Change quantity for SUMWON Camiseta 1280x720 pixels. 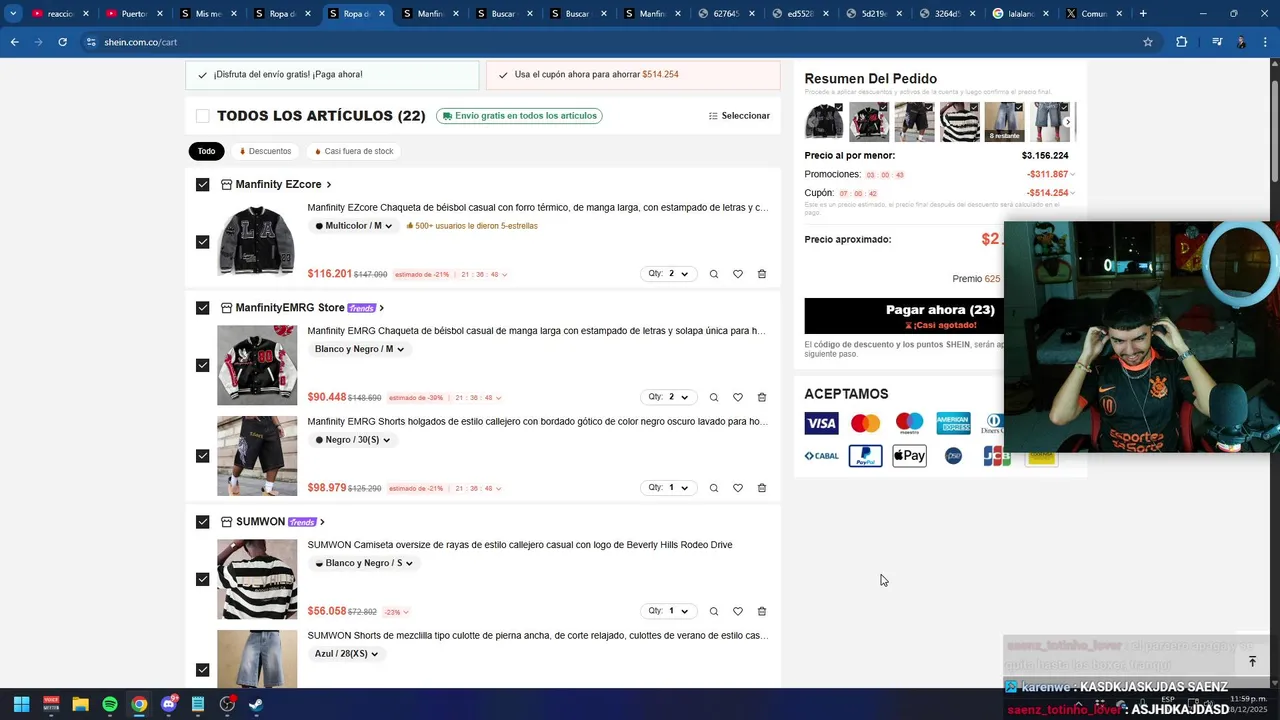coord(668,611)
